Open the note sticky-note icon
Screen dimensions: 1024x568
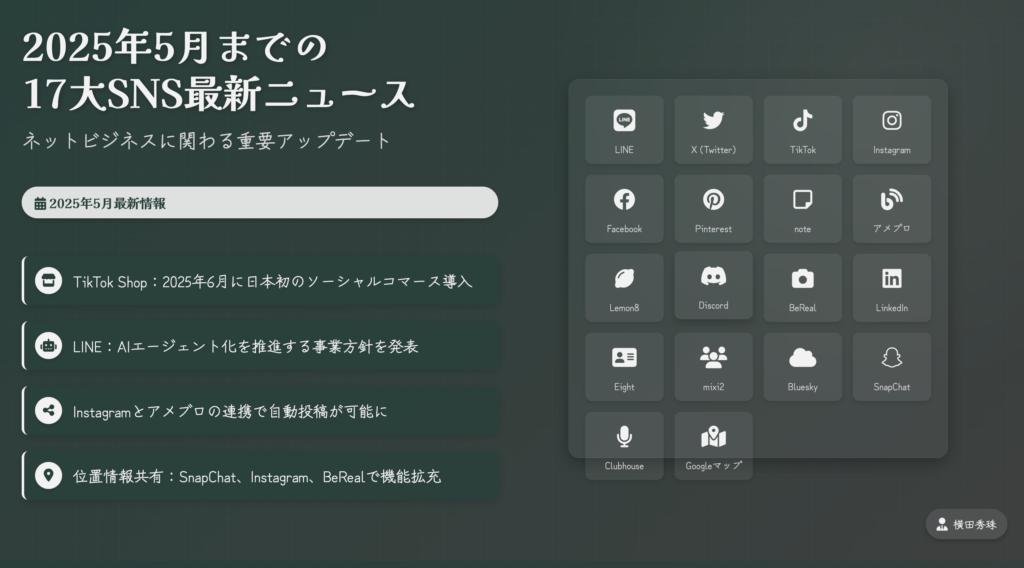pos(803,199)
